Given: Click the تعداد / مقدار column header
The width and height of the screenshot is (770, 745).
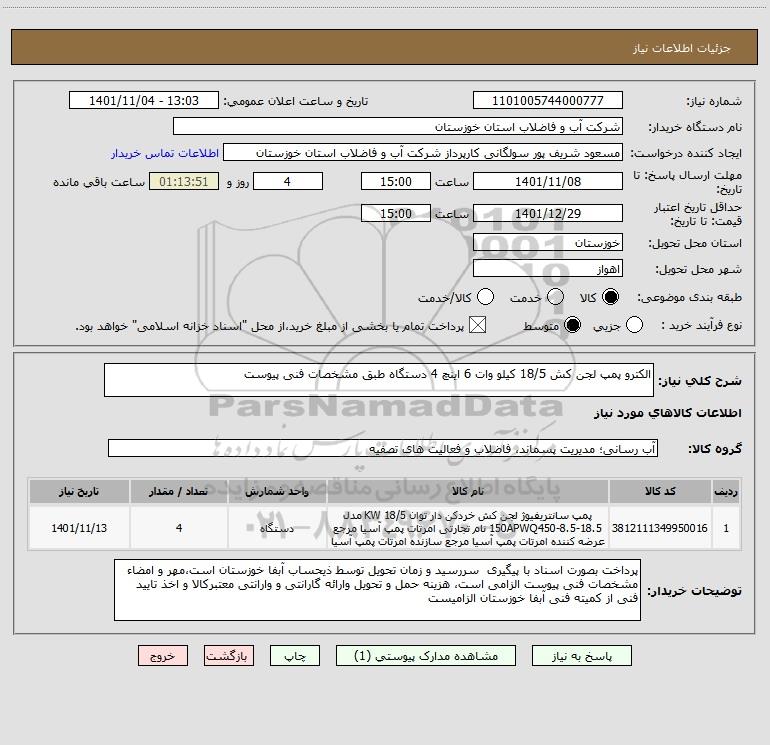Looking at the screenshot, I should click(x=179, y=492).
